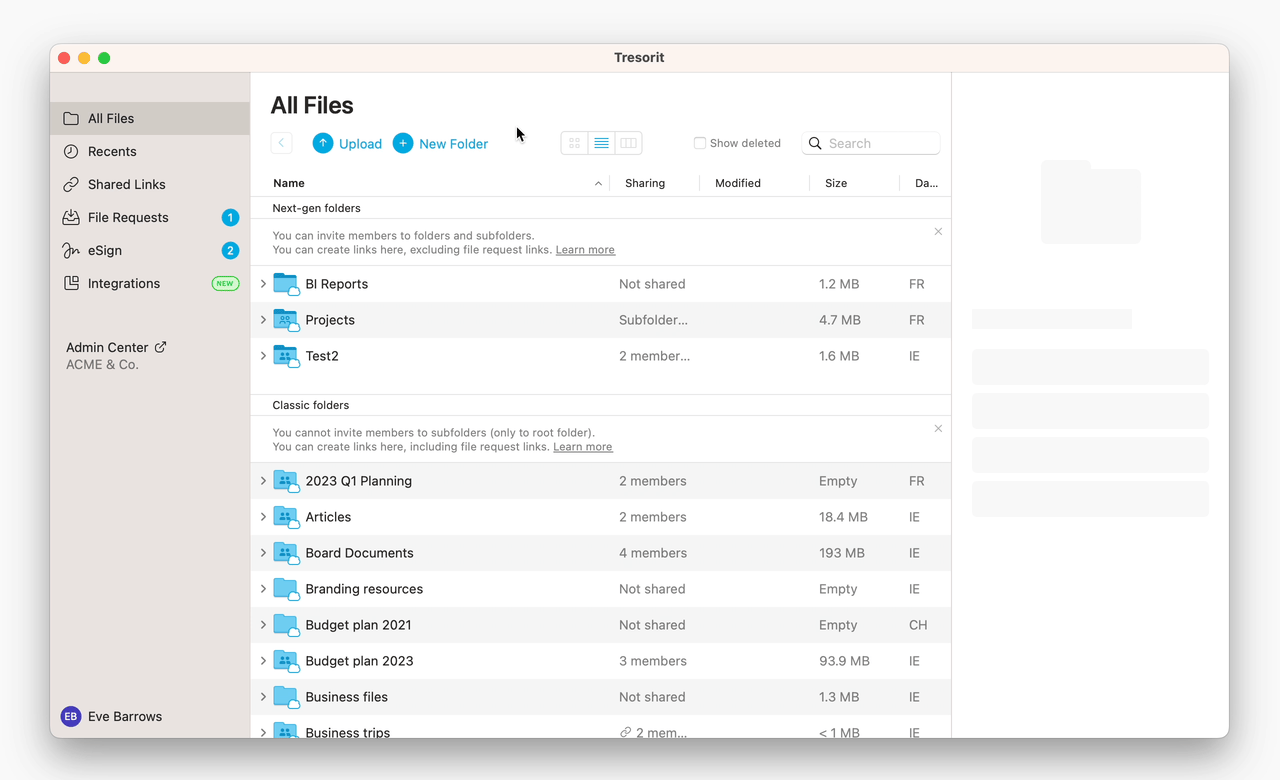The image size is (1280, 780).
Task: Click the File Requests inbox icon
Action: (x=71, y=217)
